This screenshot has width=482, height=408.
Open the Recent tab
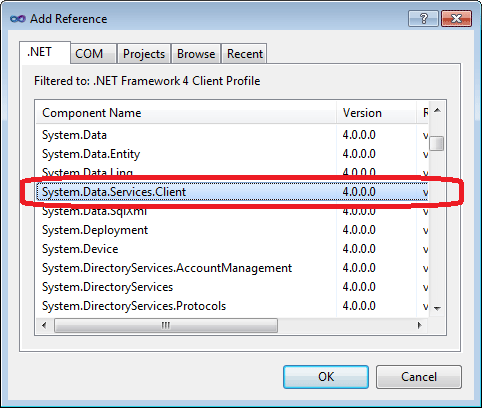(244, 53)
